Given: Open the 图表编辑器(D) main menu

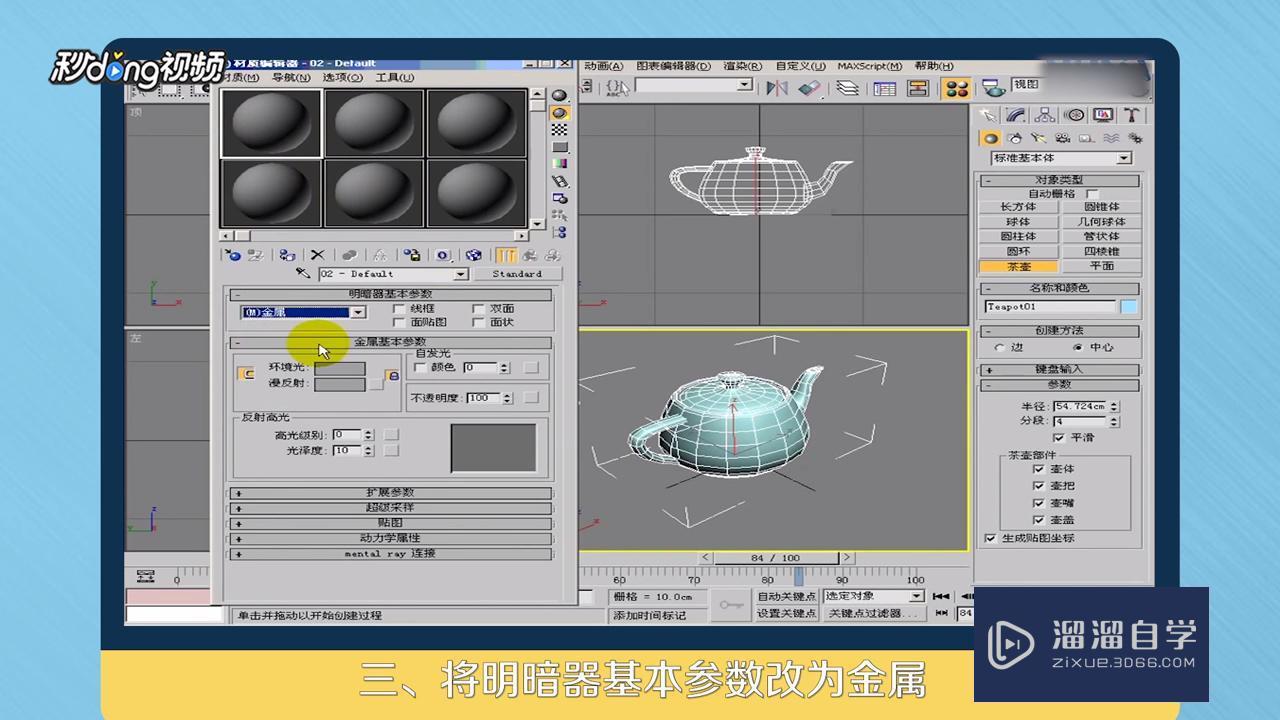Looking at the screenshot, I should pyautogui.click(x=673, y=66).
